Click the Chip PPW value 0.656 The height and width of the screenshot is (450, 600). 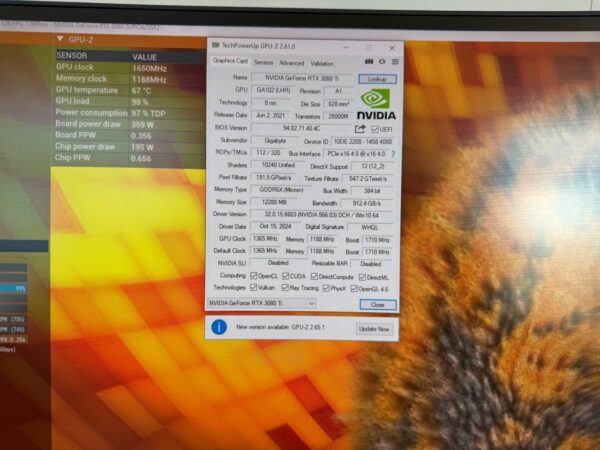pos(141,158)
